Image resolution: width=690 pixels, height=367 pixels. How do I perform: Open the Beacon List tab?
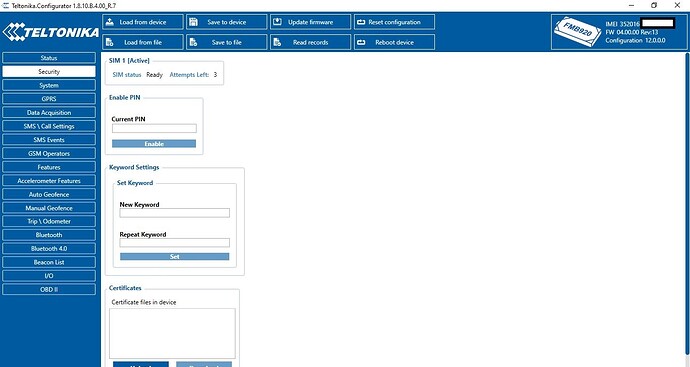(49, 262)
